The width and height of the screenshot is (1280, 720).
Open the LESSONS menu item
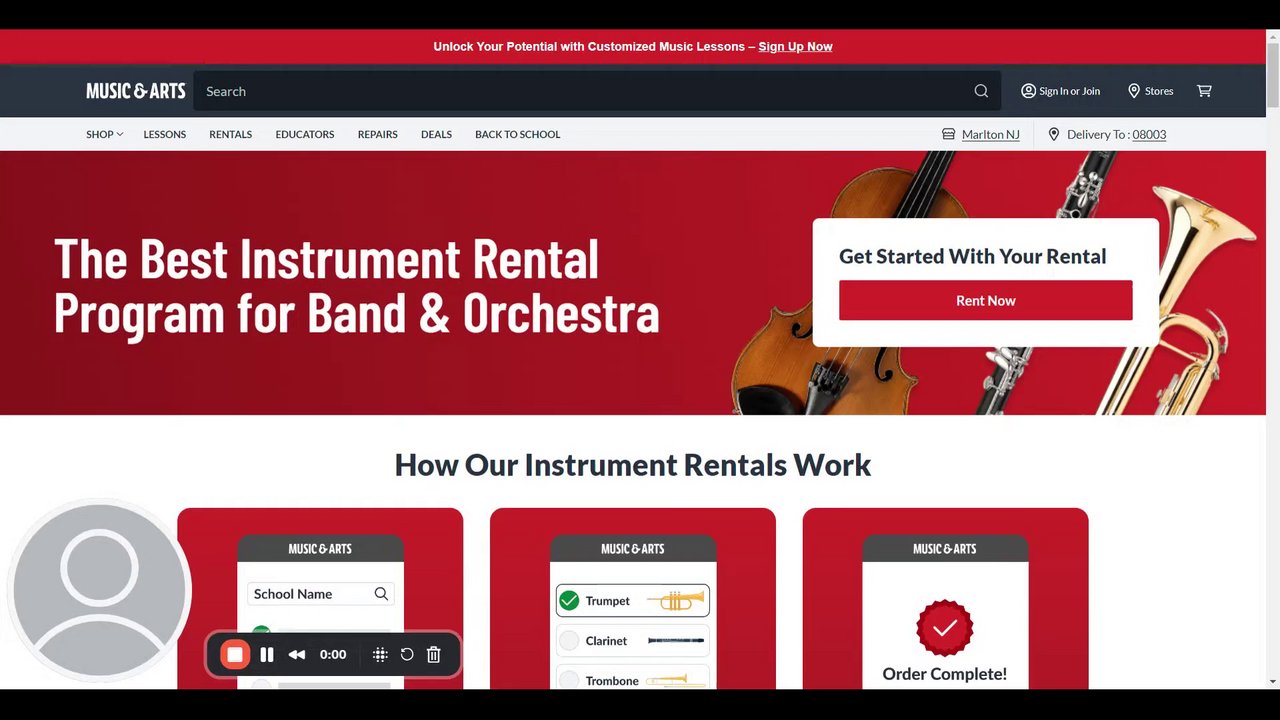click(x=165, y=134)
